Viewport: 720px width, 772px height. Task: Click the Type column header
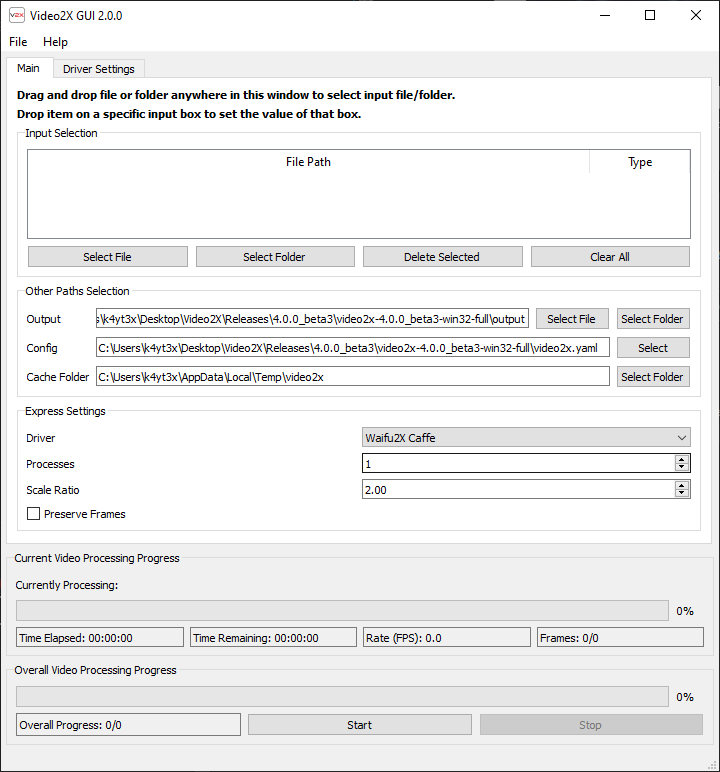tap(640, 162)
